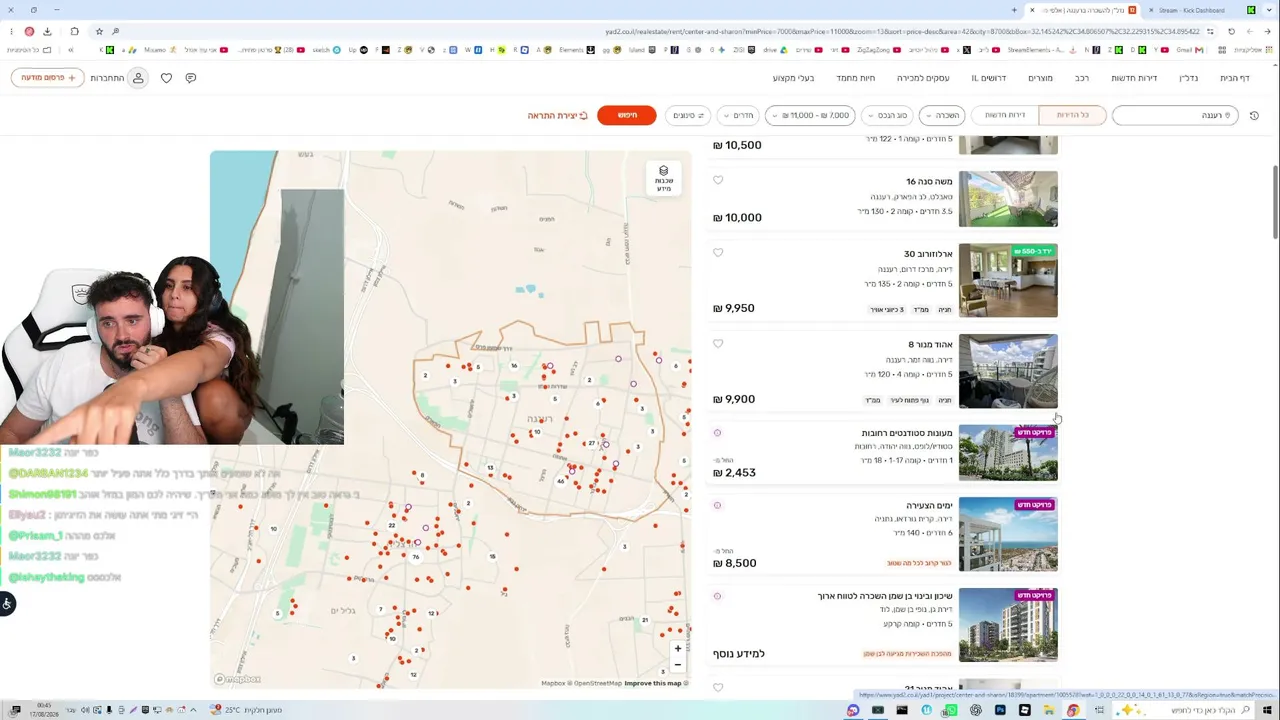Open the ארלוזורוב 30 listing photo

pos(1008,281)
